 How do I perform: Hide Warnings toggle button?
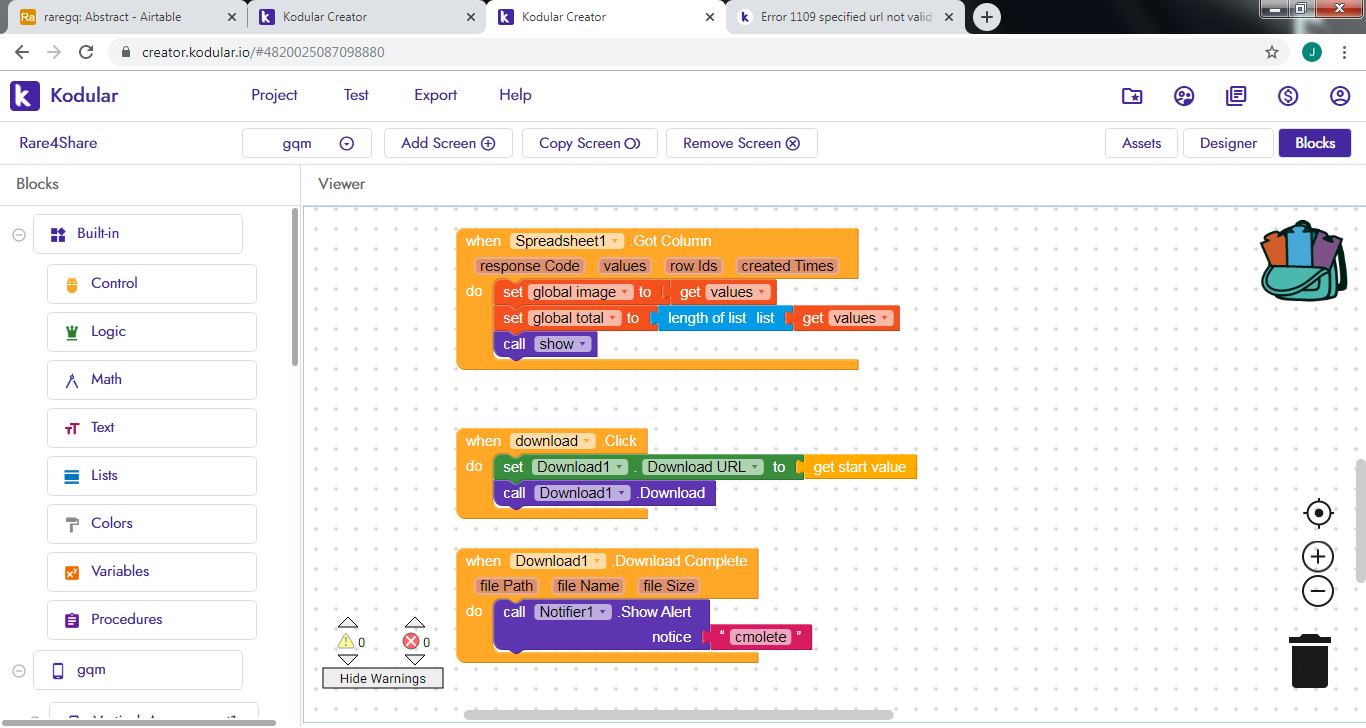pos(382,678)
